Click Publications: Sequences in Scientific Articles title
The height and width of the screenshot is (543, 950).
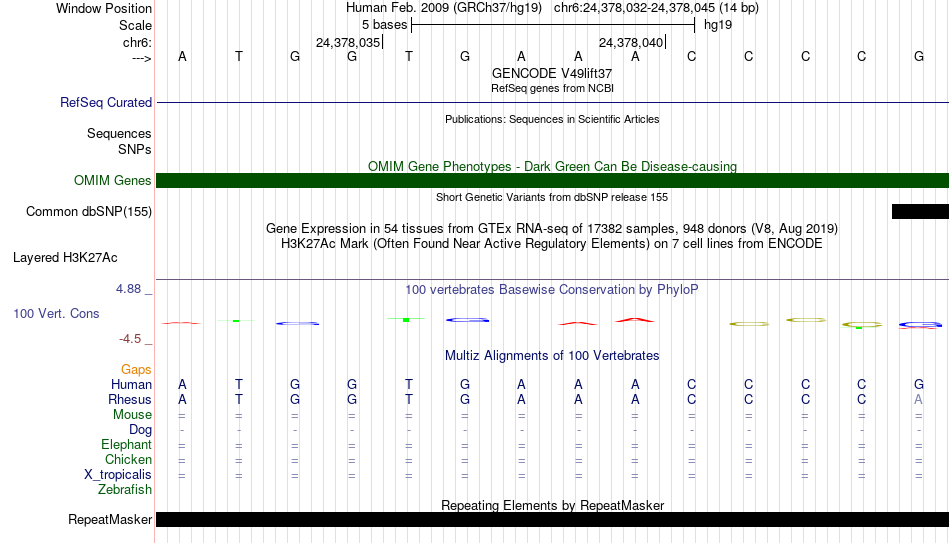coord(552,119)
